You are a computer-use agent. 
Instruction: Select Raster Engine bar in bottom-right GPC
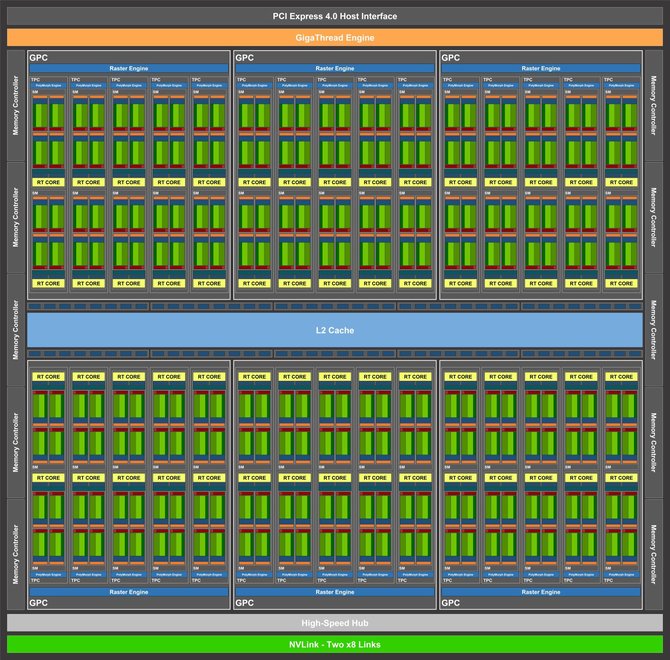(541, 592)
